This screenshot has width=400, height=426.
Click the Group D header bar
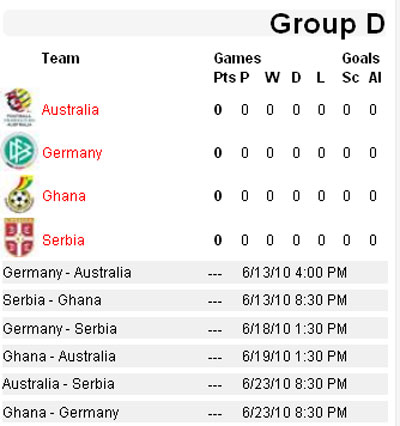click(194, 23)
